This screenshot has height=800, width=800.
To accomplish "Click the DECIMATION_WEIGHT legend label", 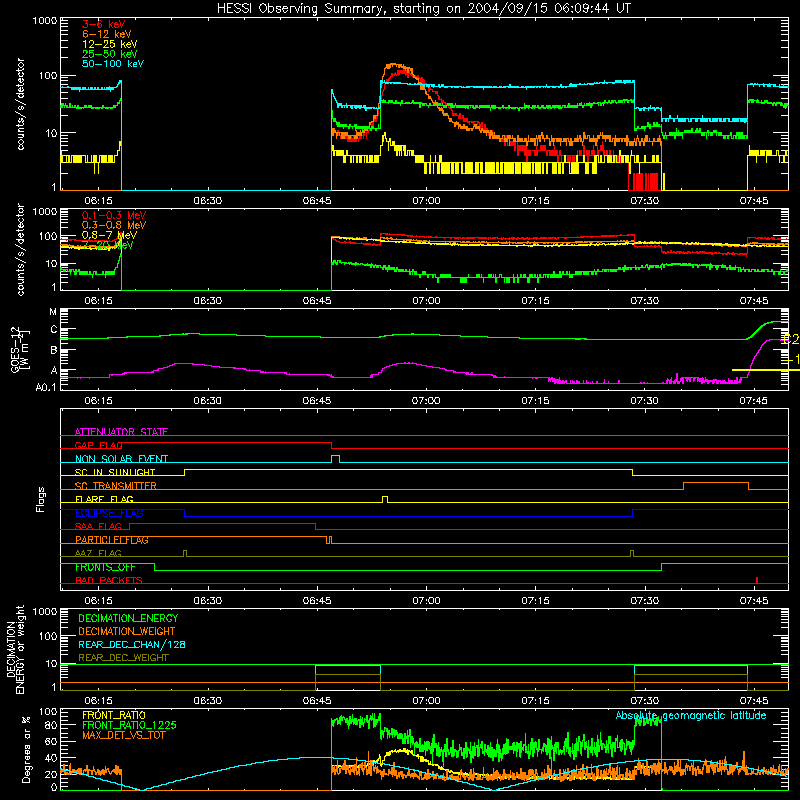I will tap(127, 631).
